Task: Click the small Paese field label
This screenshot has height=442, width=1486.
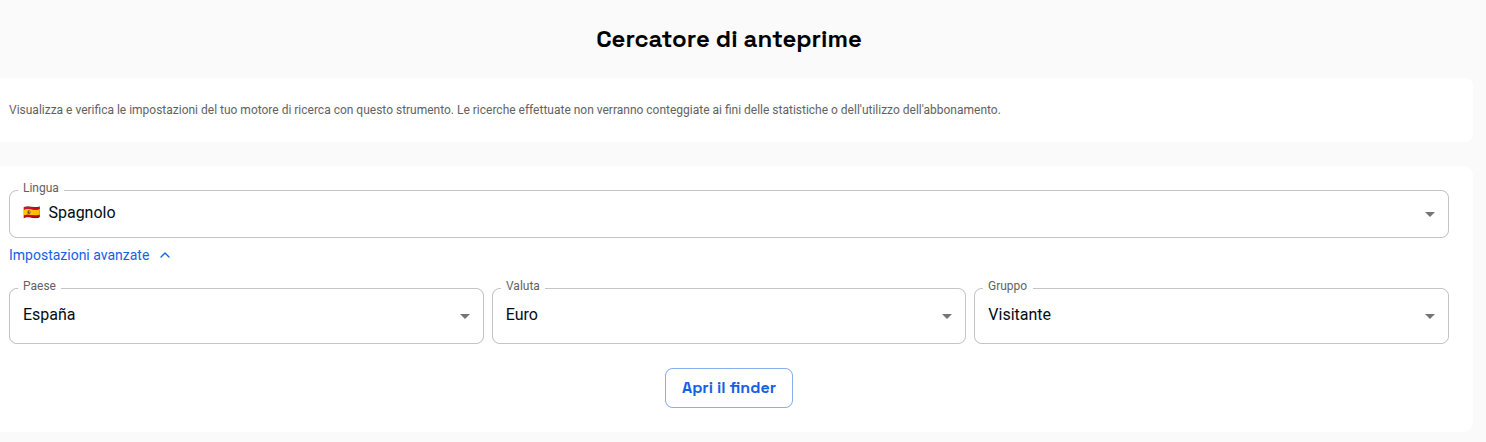Action: [x=39, y=286]
